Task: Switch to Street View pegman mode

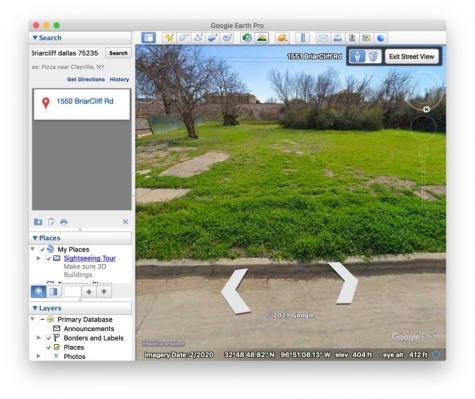Action: pos(357,56)
